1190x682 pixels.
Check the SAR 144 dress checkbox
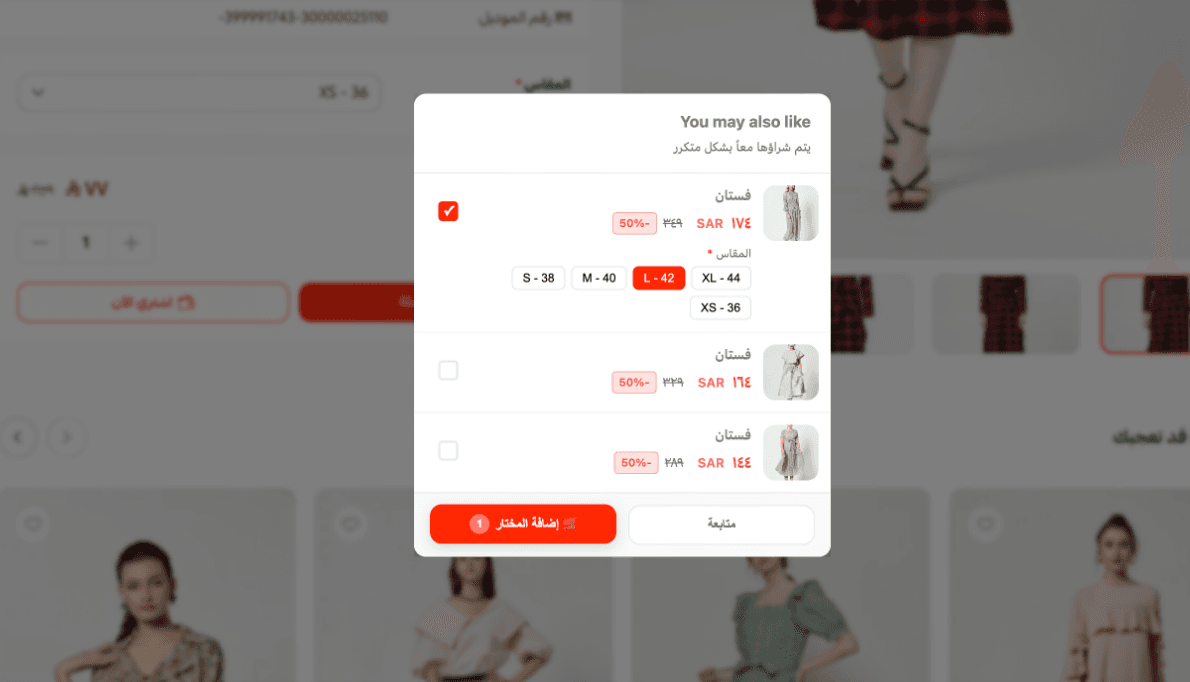tap(448, 451)
